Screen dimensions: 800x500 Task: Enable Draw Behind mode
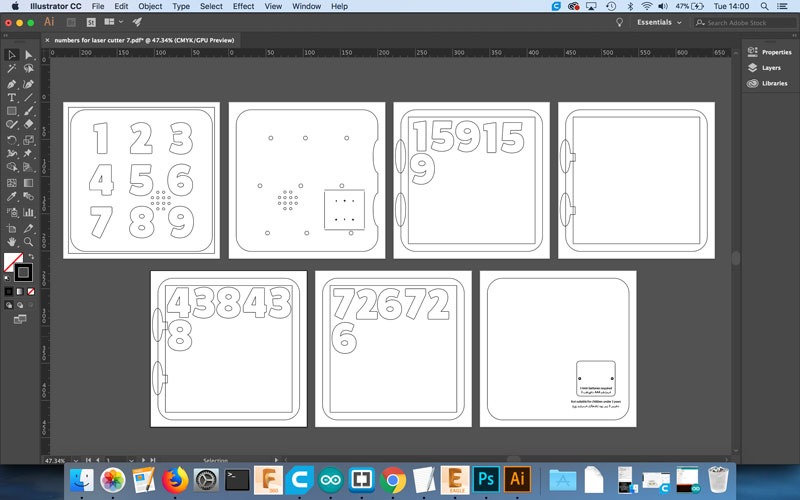[x=20, y=305]
